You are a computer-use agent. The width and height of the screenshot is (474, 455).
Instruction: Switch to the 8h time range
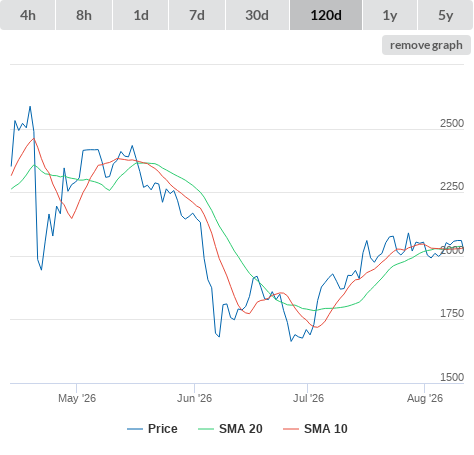pyautogui.click(x=84, y=15)
